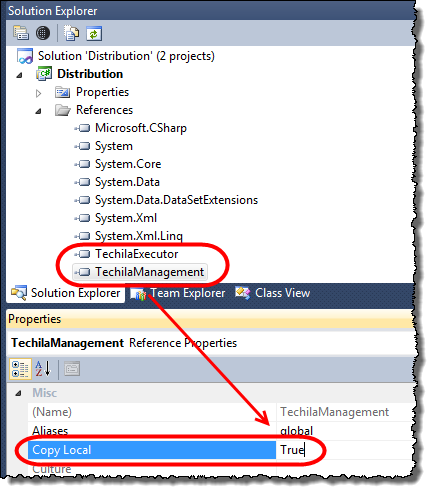This screenshot has height=495, width=434.
Task: Click the Properties panel title bar
Action: coord(210,319)
